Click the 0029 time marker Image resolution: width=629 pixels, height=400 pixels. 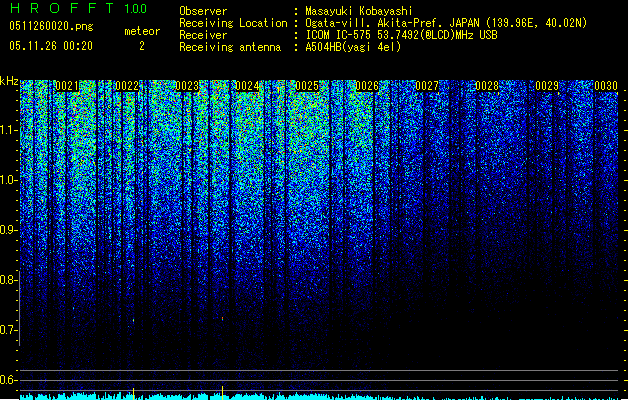[x=547, y=86]
